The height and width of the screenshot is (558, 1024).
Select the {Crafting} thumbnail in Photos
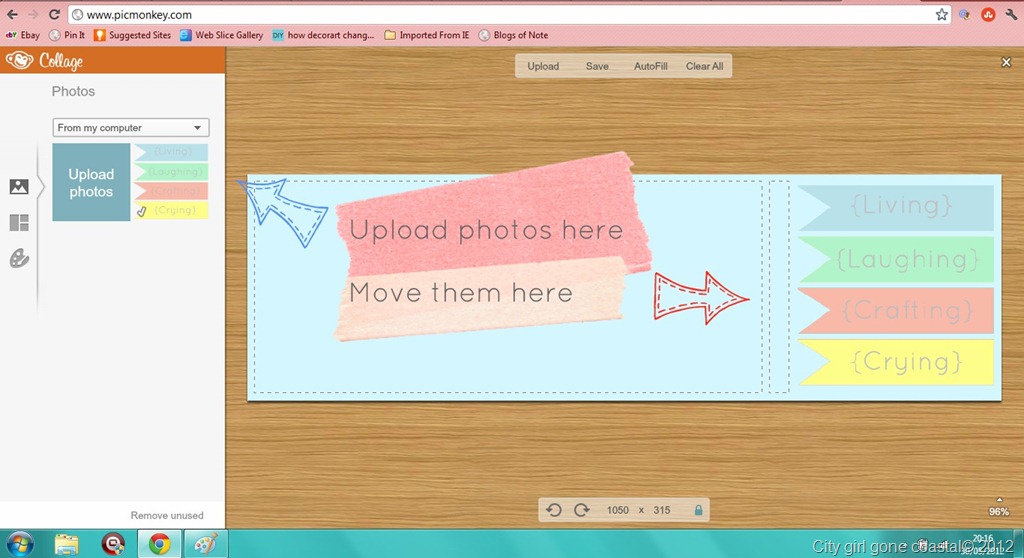pos(171,191)
